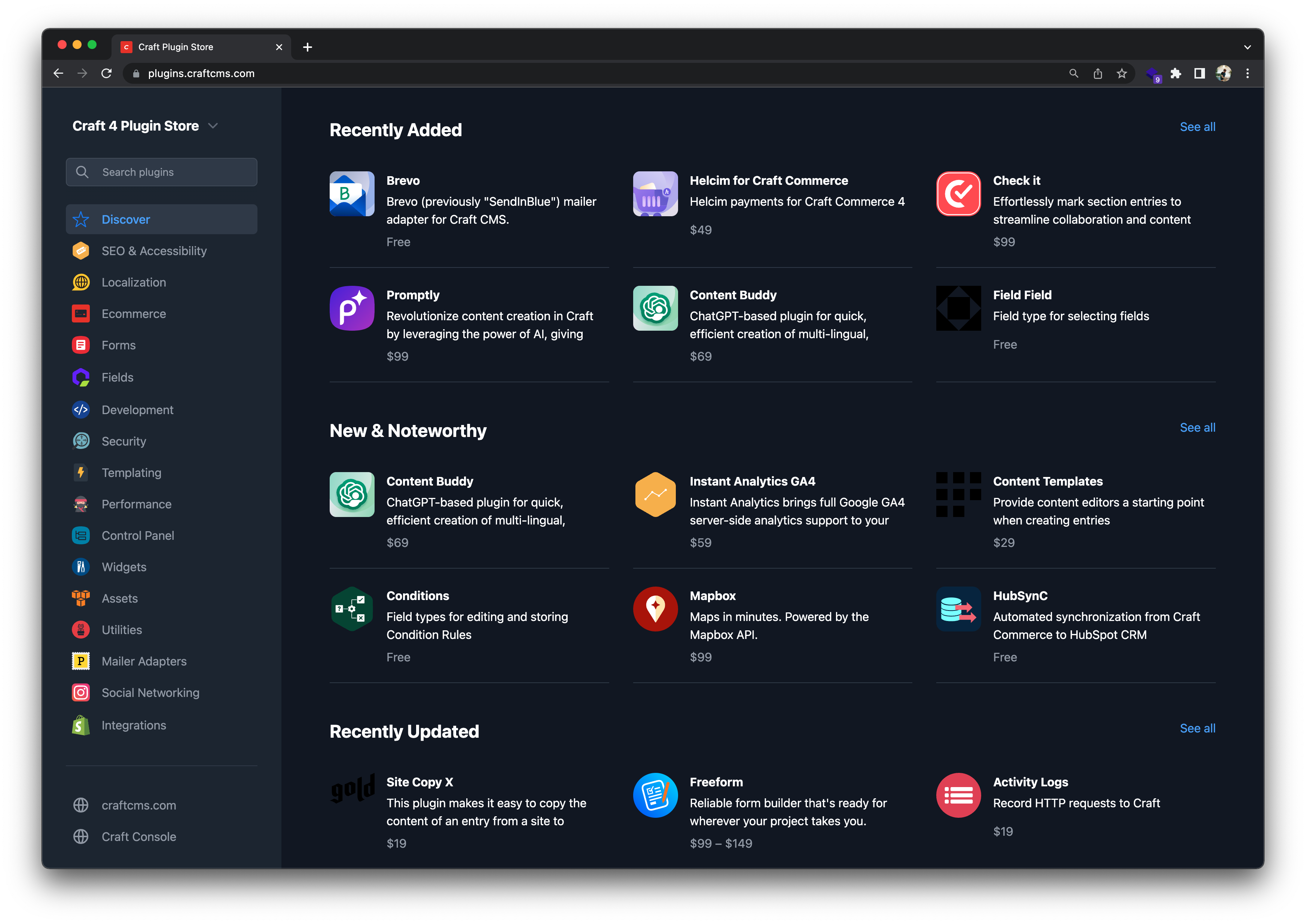The width and height of the screenshot is (1306, 924).
Task: Click the Development code icon
Action: point(81,410)
